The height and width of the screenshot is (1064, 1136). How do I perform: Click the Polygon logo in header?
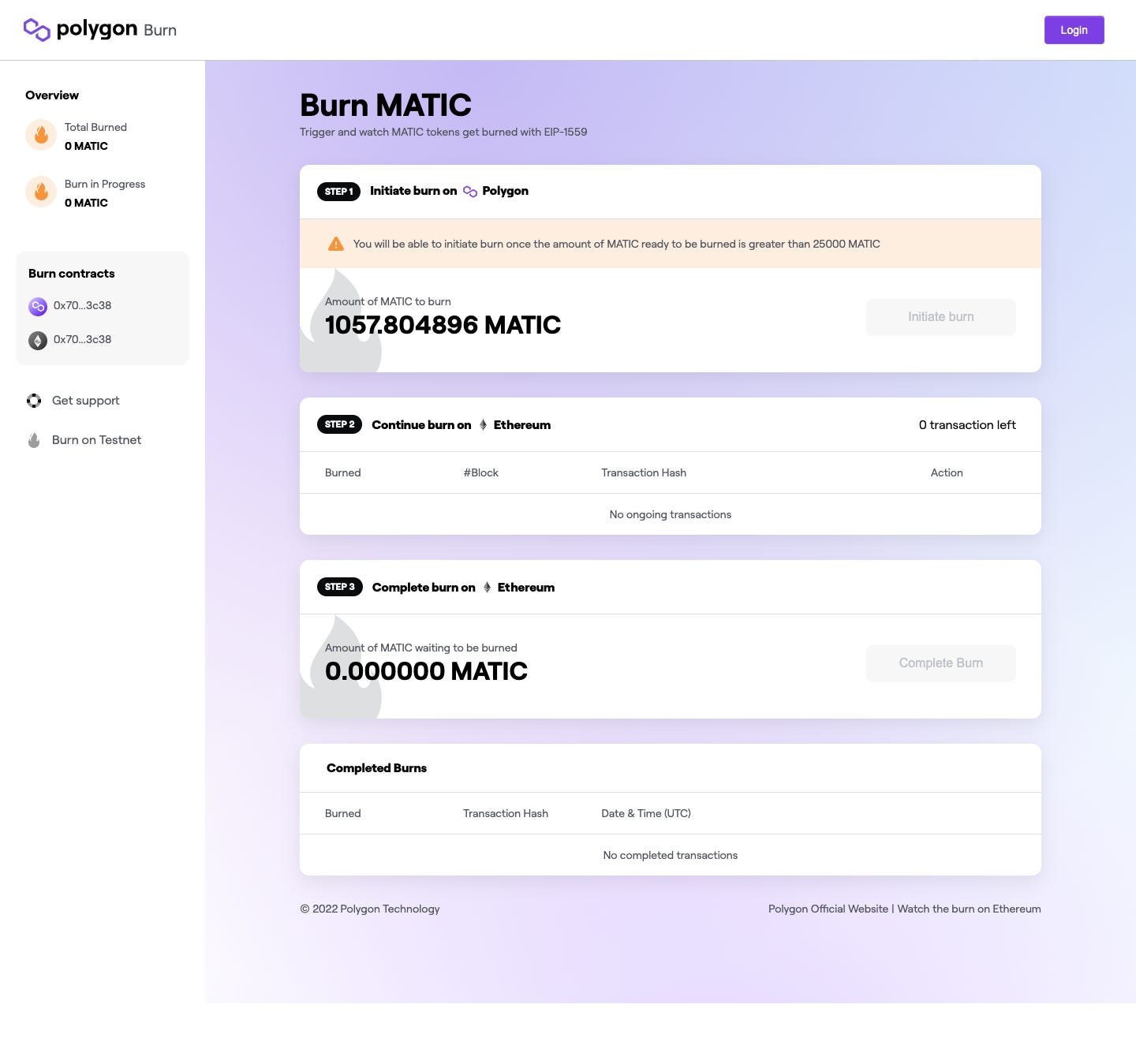[x=100, y=29]
